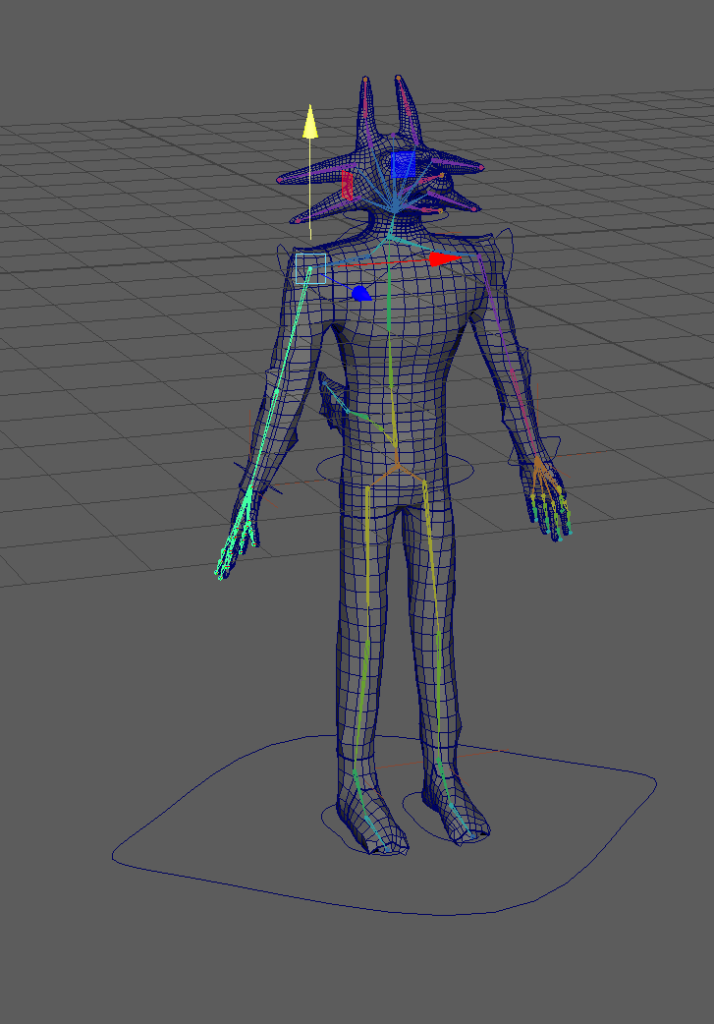Select the foot control circle under the screen-left foot
The height and width of the screenshot is (1024, 714).
tap(363, 829)
